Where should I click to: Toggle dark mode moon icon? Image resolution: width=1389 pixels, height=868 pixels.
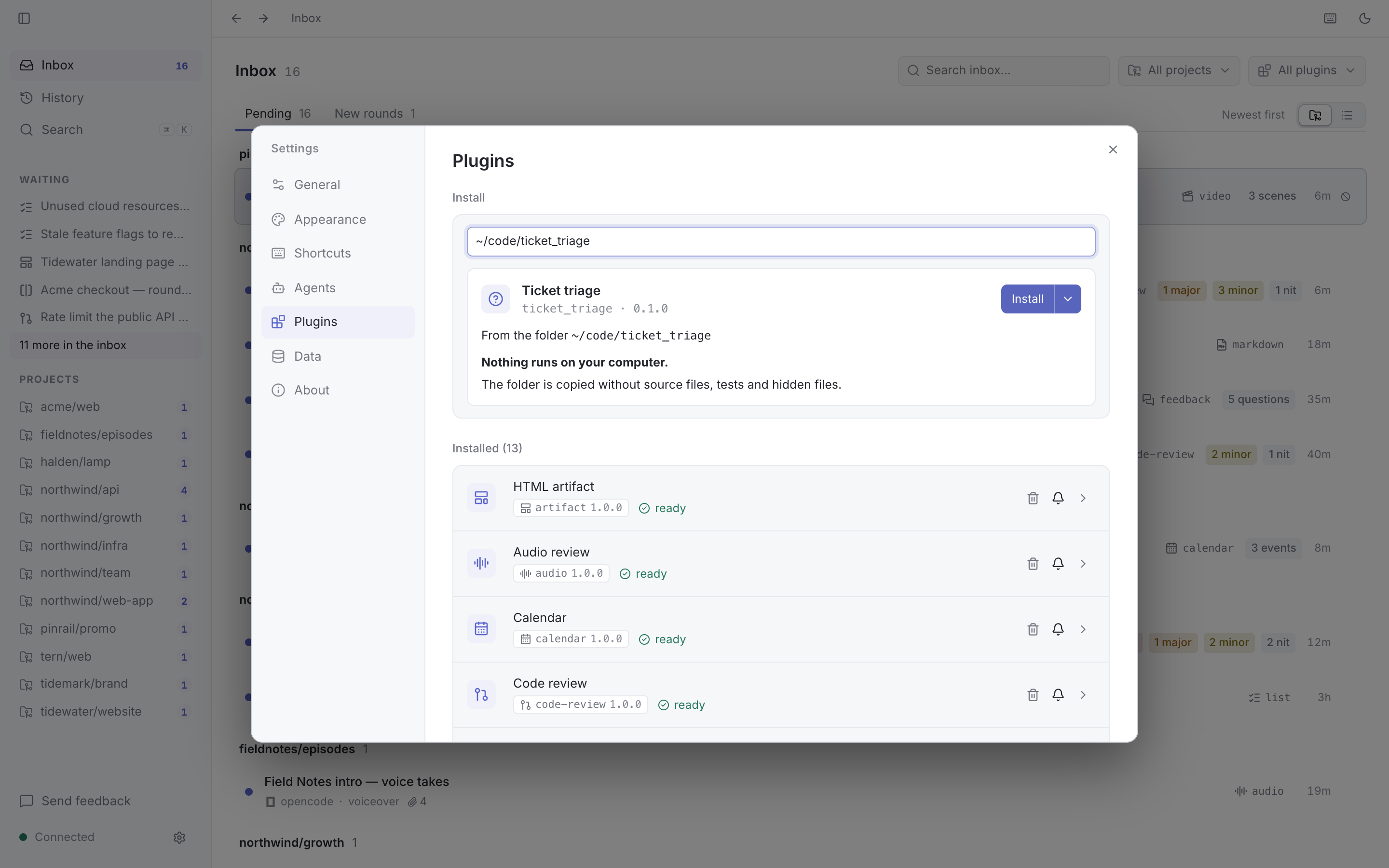tap(1364, 18)
